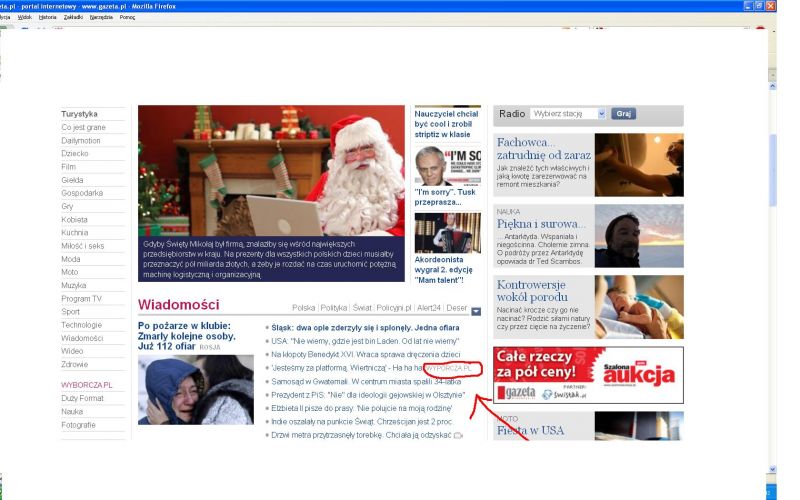Viewport: 800px width, 500px height.
Task: Open the Wideo section
Action: [x=72, y=351]
